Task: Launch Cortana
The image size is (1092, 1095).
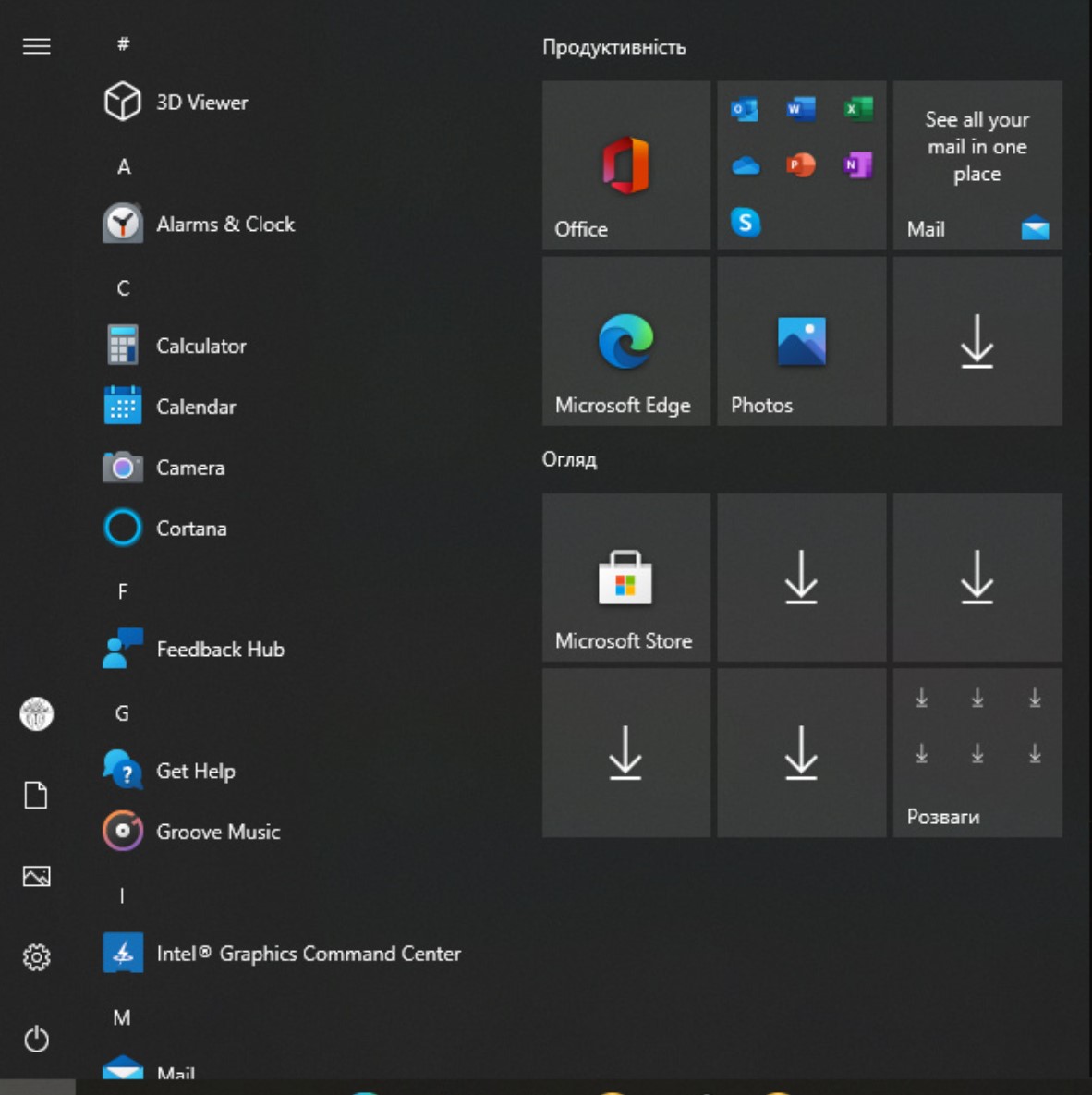Action: coord(191,529)
